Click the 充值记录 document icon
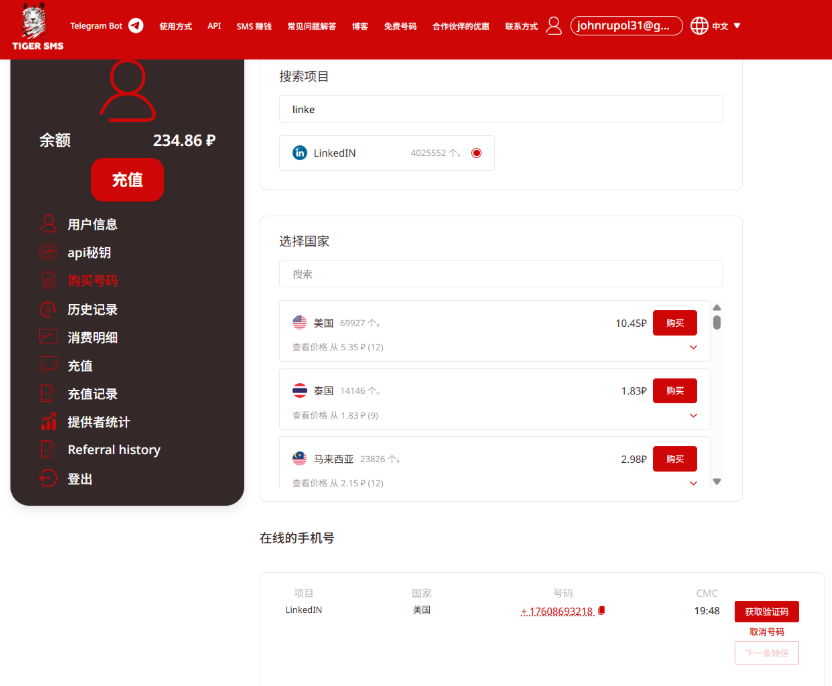This screenshot has height=686, width=832. (x=48, y=393)
